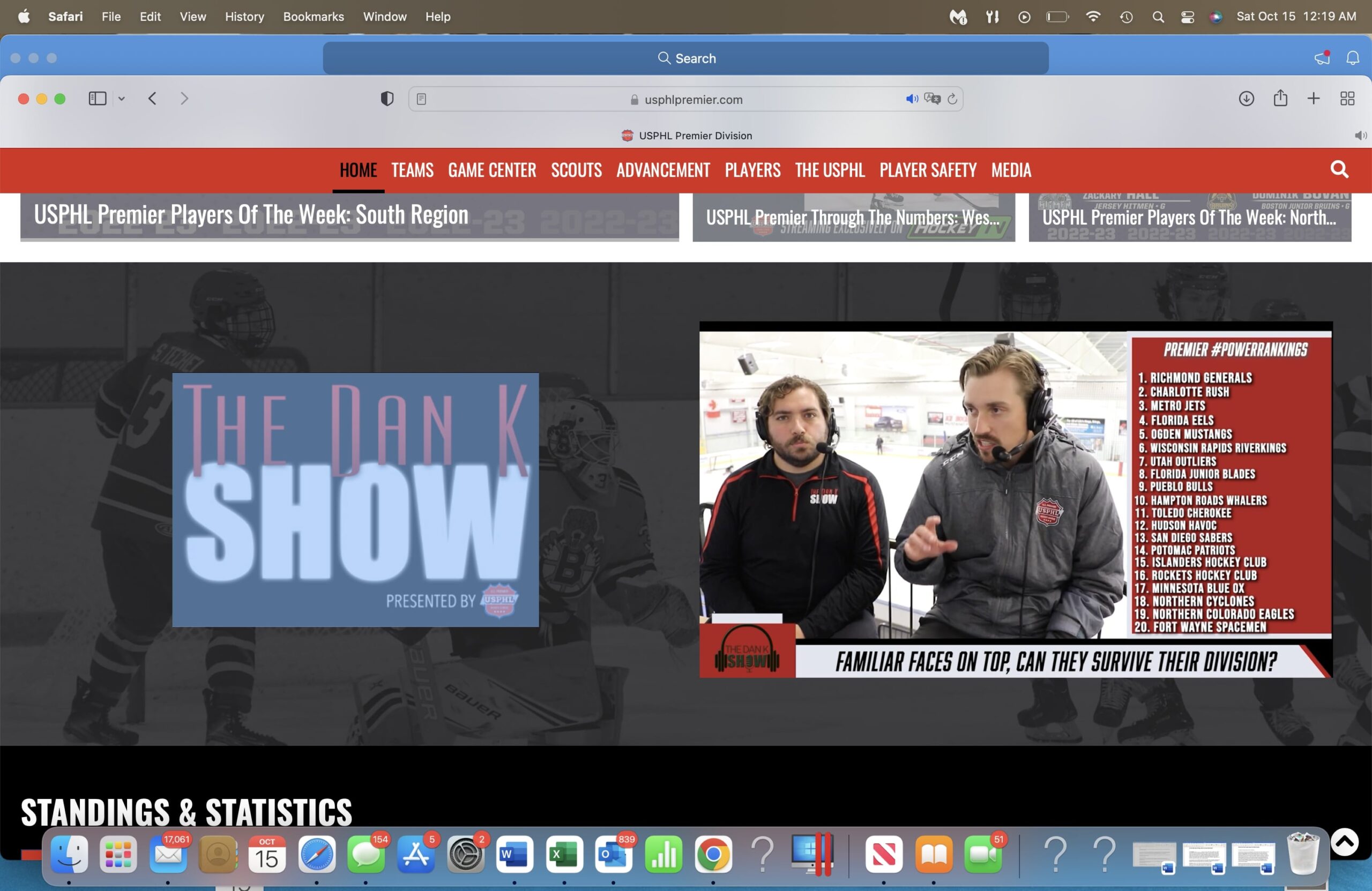The width and height of the screenshot is (1372, 891).
Task: Open Google Chrome from the Dock
Action: pos(713,854)
